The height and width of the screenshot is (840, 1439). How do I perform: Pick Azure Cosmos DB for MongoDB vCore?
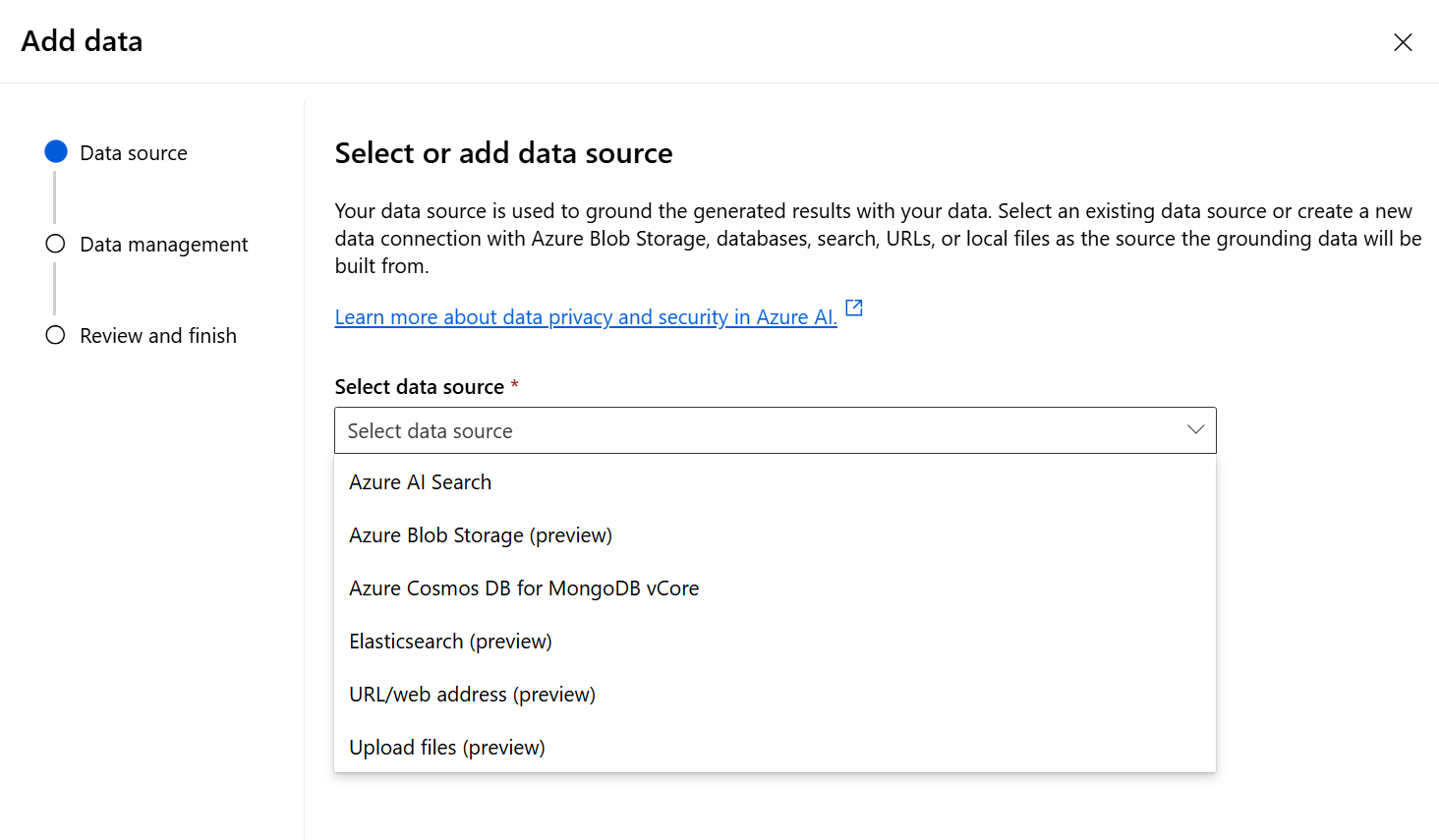[x=775, y=588]
